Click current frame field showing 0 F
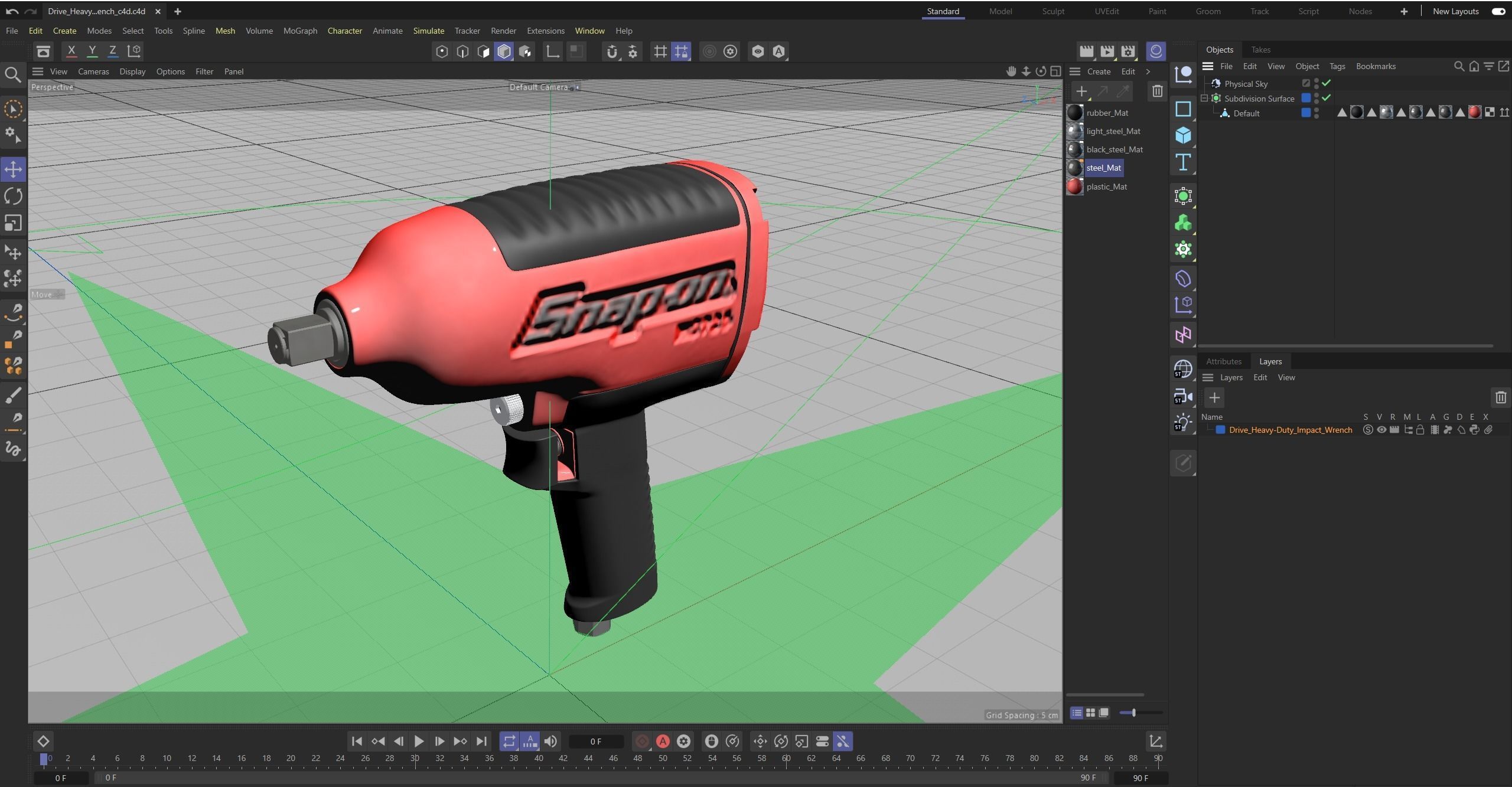The image size is (1512, 787). (596, 742)
